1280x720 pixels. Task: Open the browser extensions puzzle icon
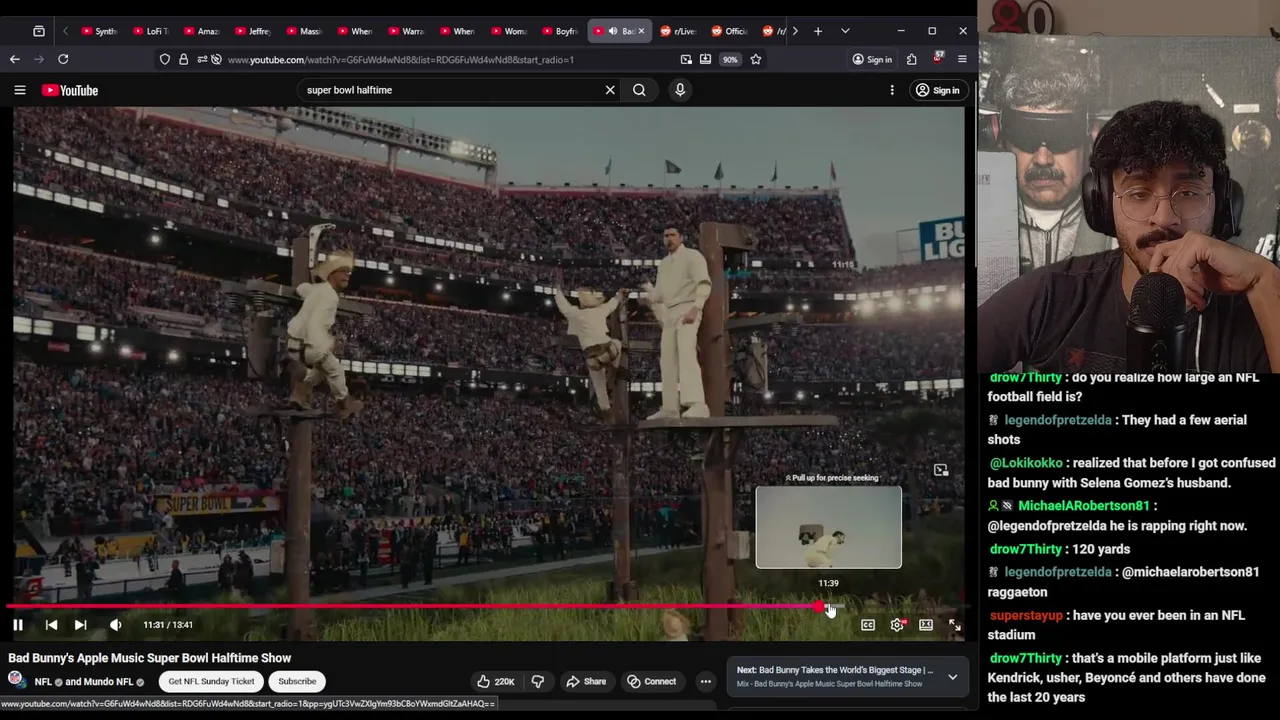pos(911,60)
